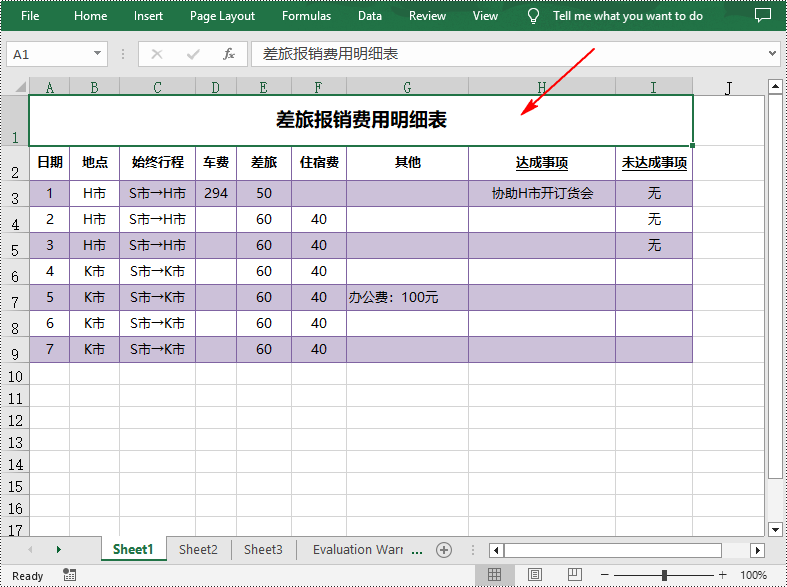Click the macro recording icon in status bar
787x587 pixels.
pos(70,575)
